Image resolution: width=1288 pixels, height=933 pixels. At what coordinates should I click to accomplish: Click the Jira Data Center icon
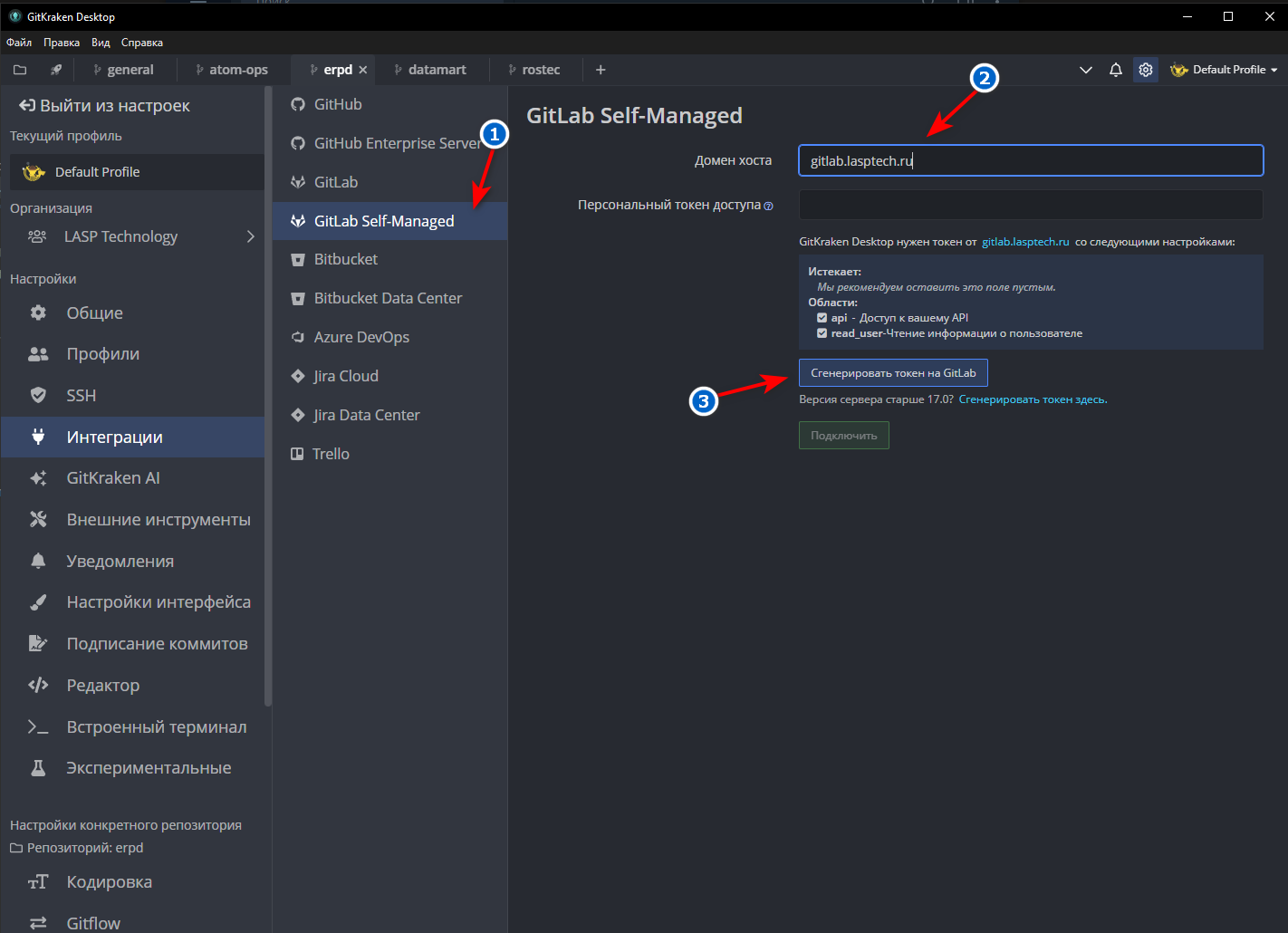click(x=298, y=415)
